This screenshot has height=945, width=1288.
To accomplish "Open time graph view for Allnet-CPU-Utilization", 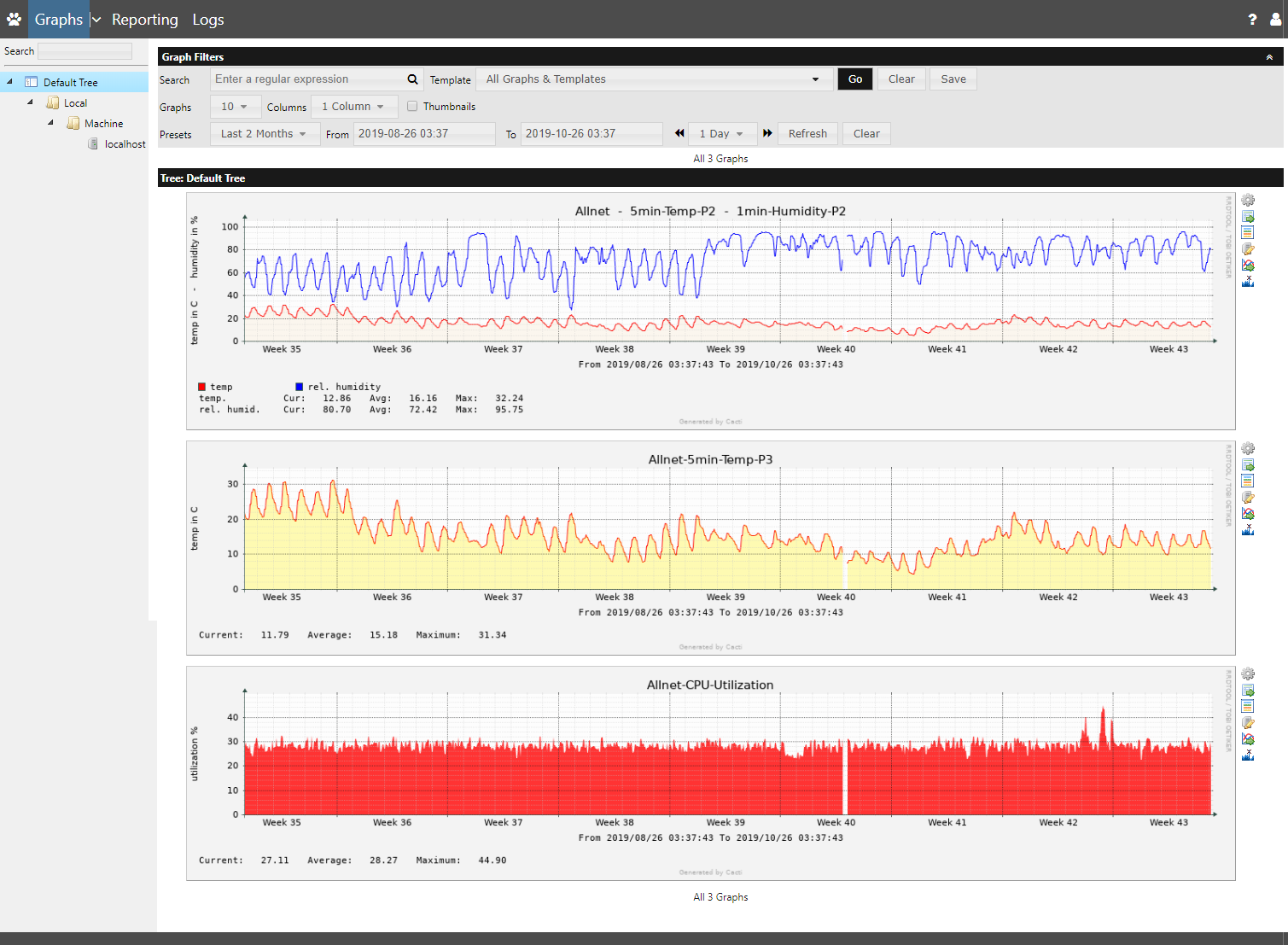I will [x=1248, y=706].
